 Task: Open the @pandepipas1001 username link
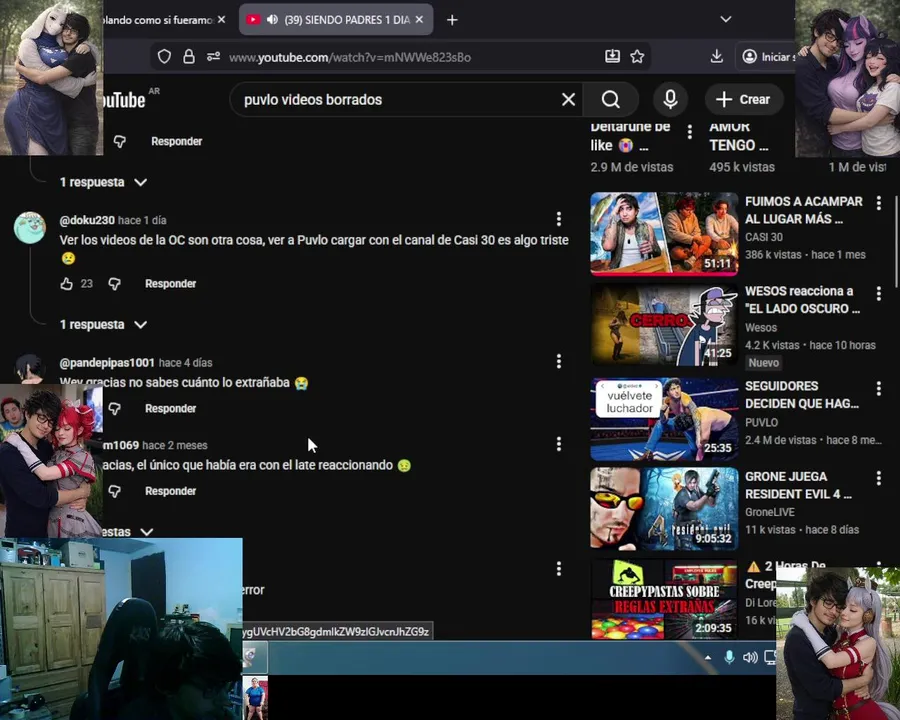(x=107, y=362)
